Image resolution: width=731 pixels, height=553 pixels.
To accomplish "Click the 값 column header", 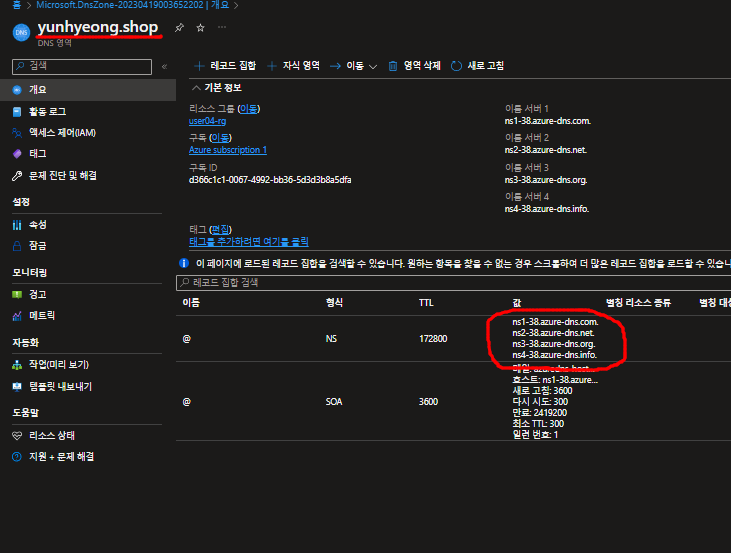I will pos(517,303).
